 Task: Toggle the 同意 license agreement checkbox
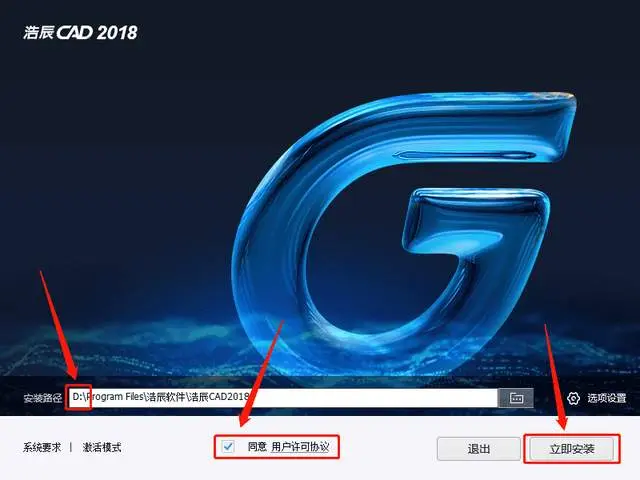[x=228, y=446]
